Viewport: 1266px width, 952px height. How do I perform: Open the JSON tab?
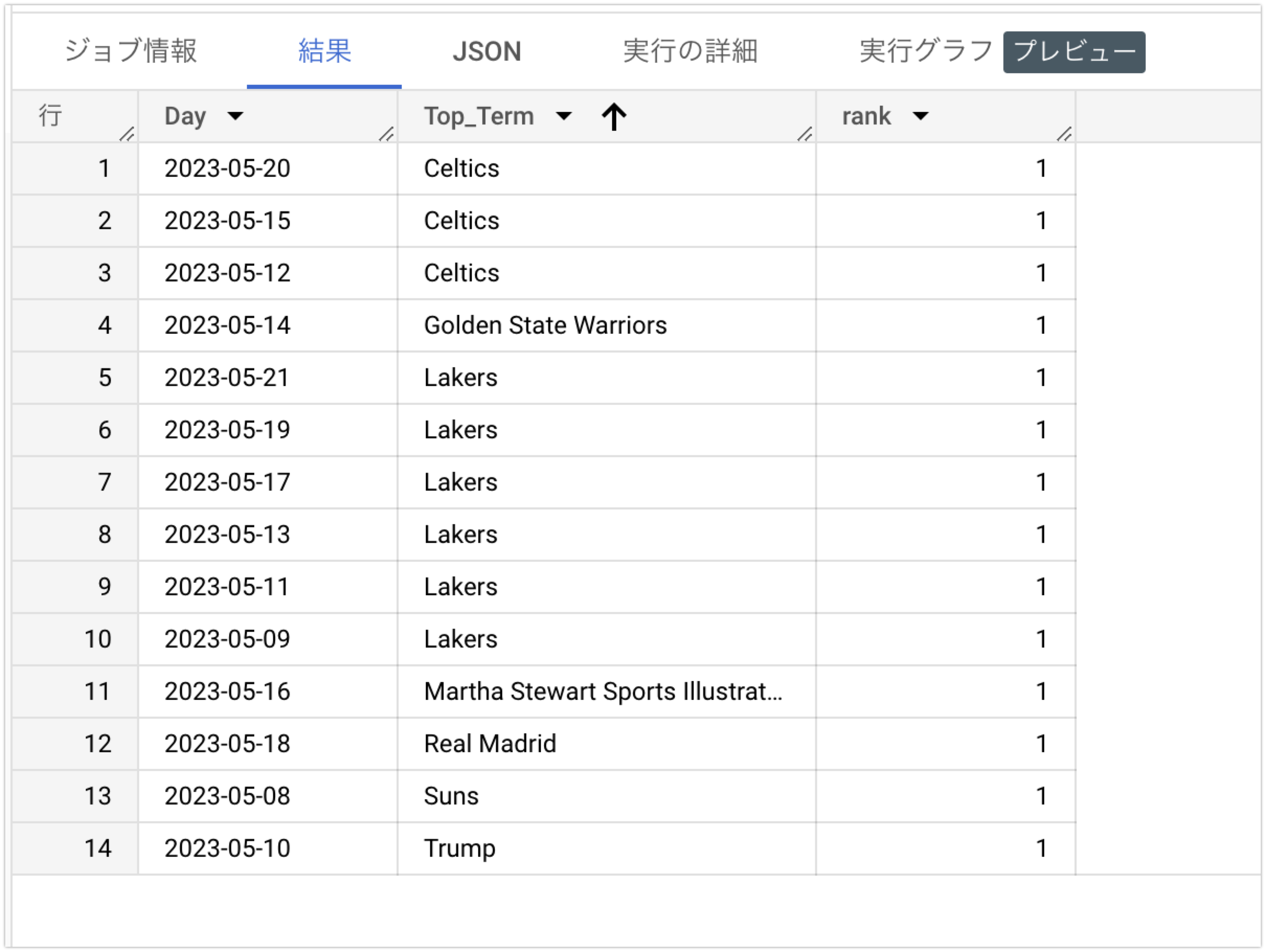click(x=487, y=51)
